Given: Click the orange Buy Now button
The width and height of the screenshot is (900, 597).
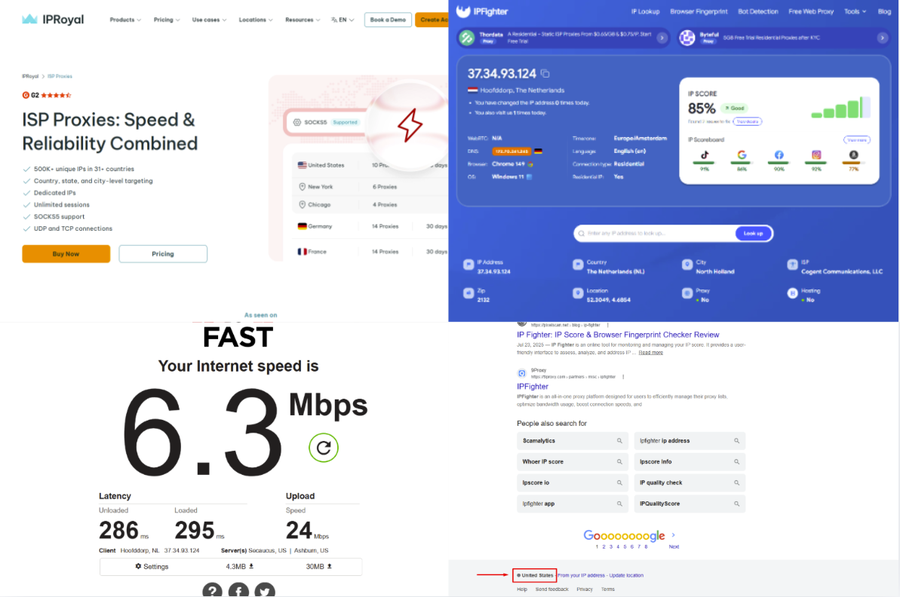Looking at the screenshot, I should tap(66, 254).
